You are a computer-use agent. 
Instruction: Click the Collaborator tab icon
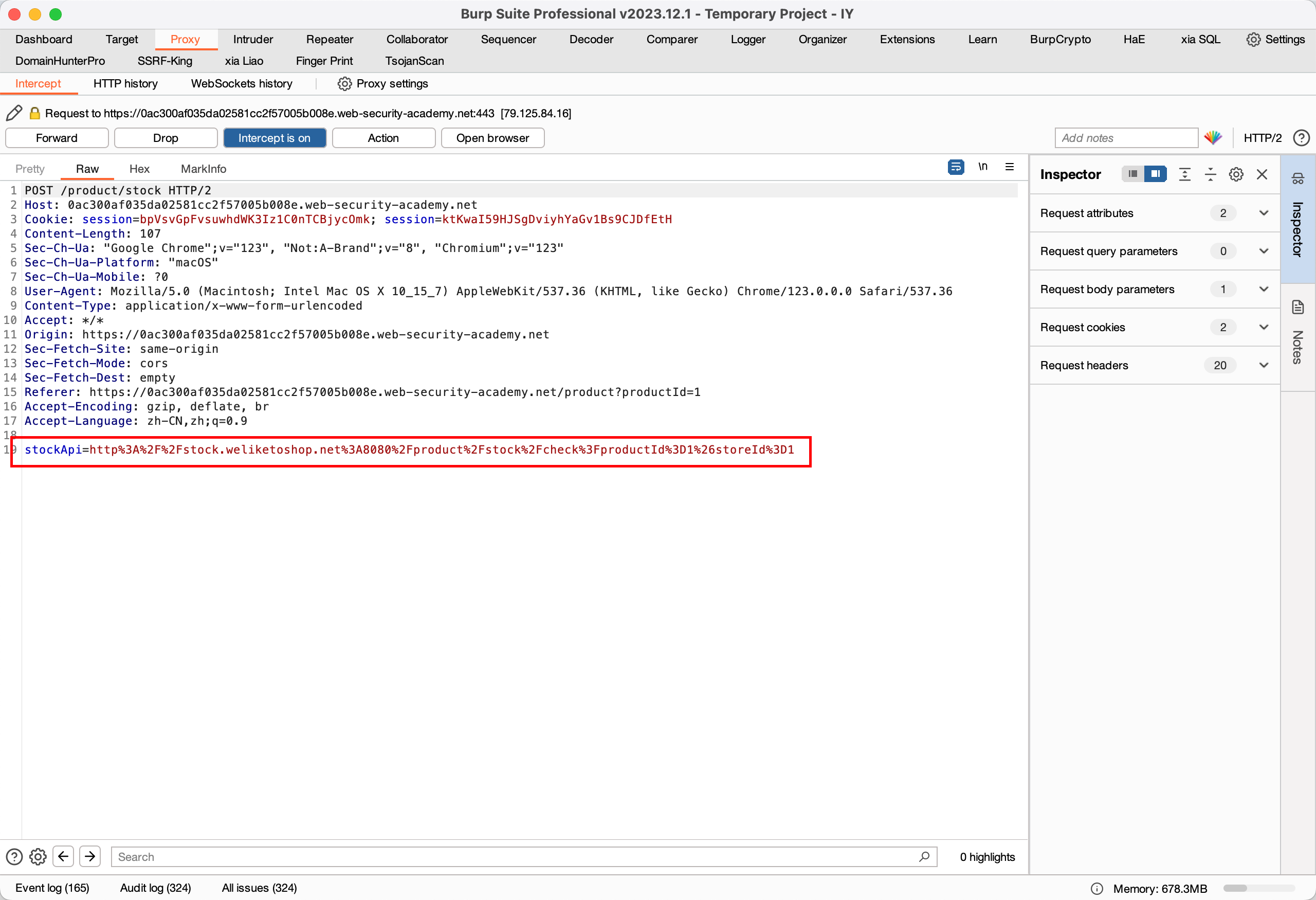click(x=417, y=39)
